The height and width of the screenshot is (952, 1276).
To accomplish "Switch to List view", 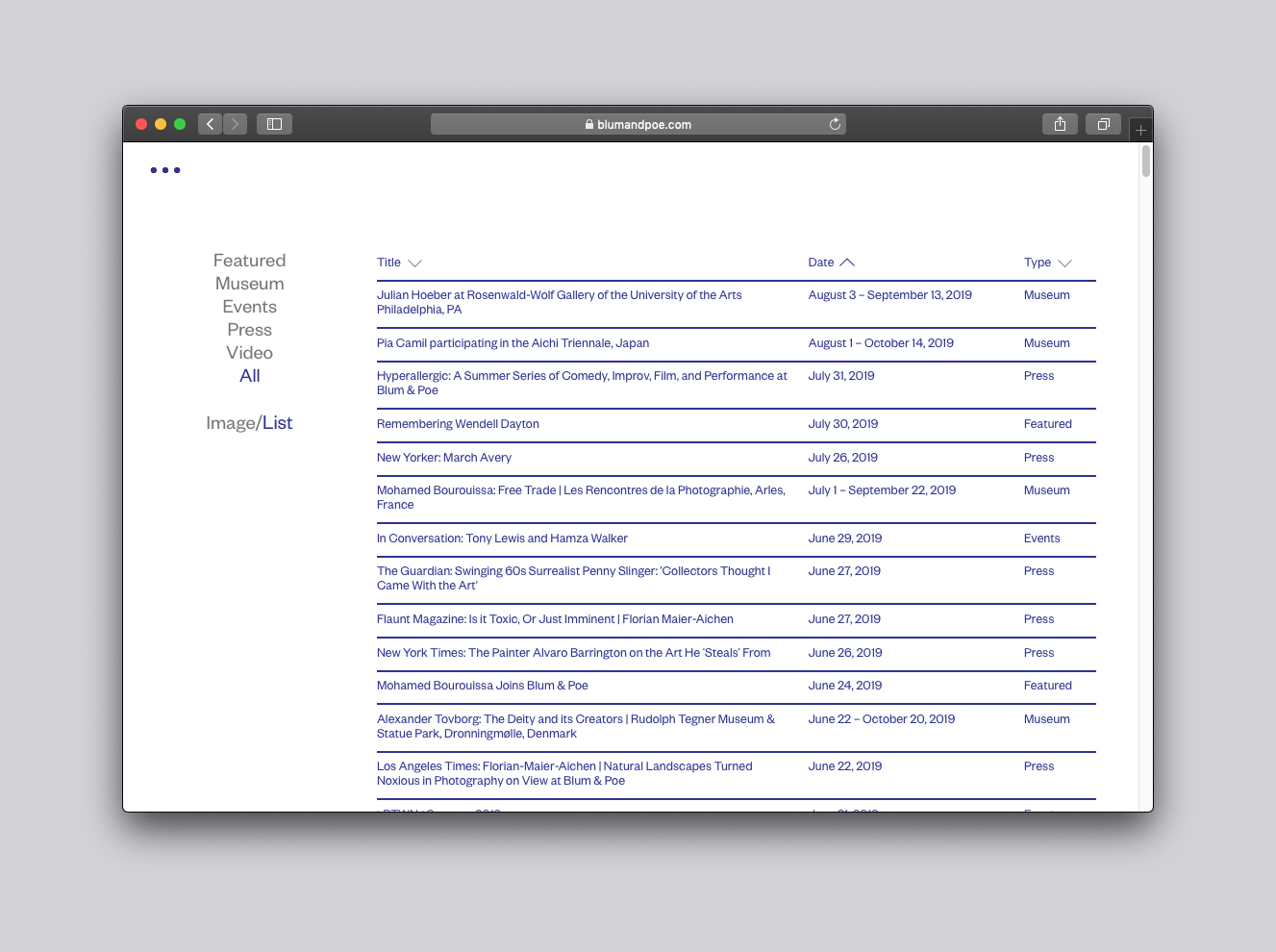I will click(x=278, y=423).
